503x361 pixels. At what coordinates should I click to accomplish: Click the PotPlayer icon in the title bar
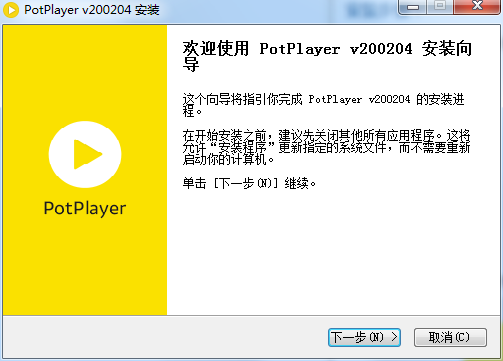coord(11,10)
